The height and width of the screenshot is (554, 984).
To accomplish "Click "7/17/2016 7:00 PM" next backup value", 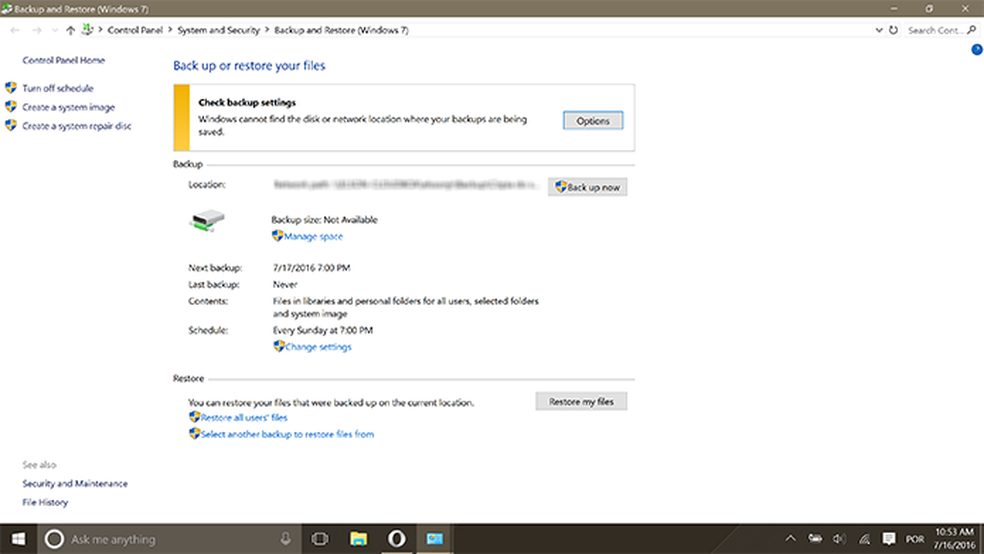I will pos(311,268).
